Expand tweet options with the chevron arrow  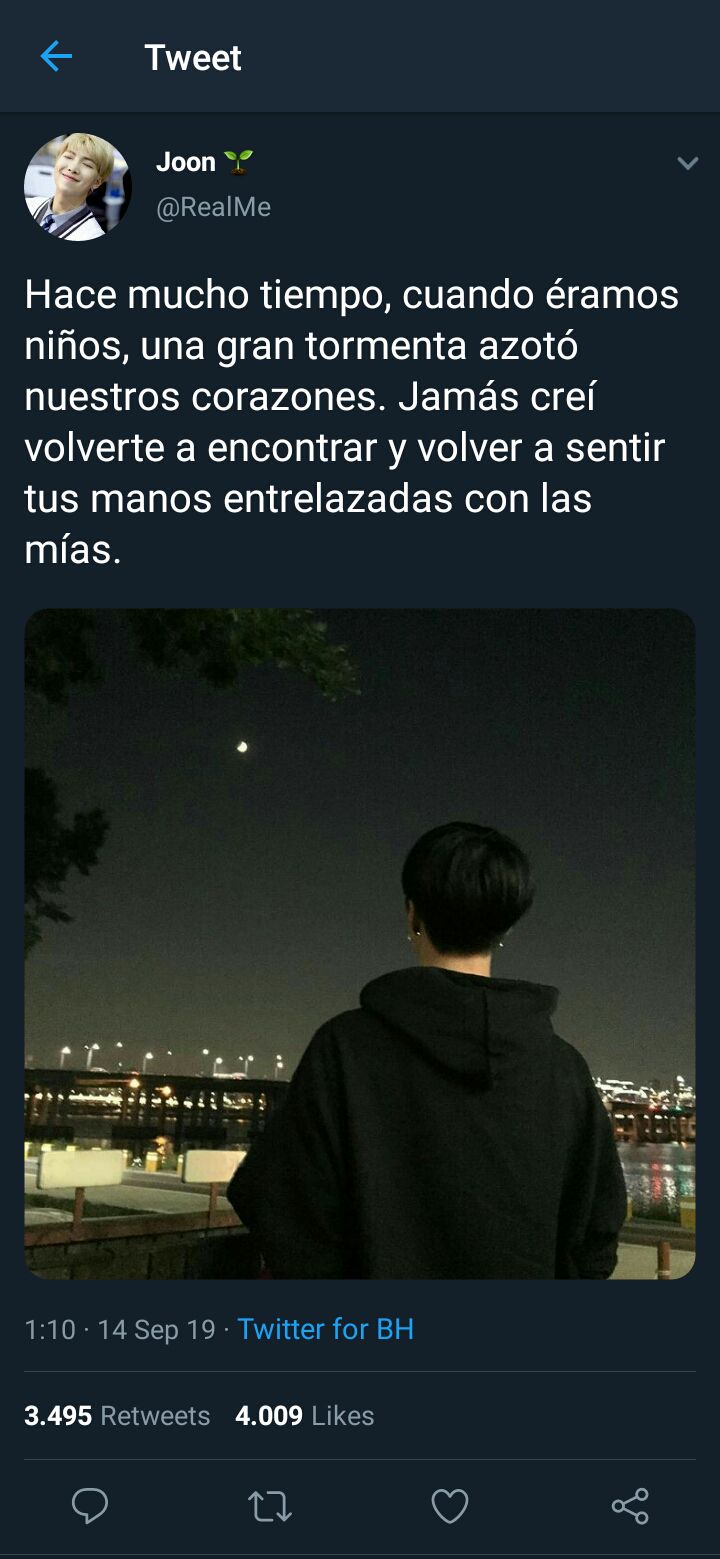tap(688, 163)
